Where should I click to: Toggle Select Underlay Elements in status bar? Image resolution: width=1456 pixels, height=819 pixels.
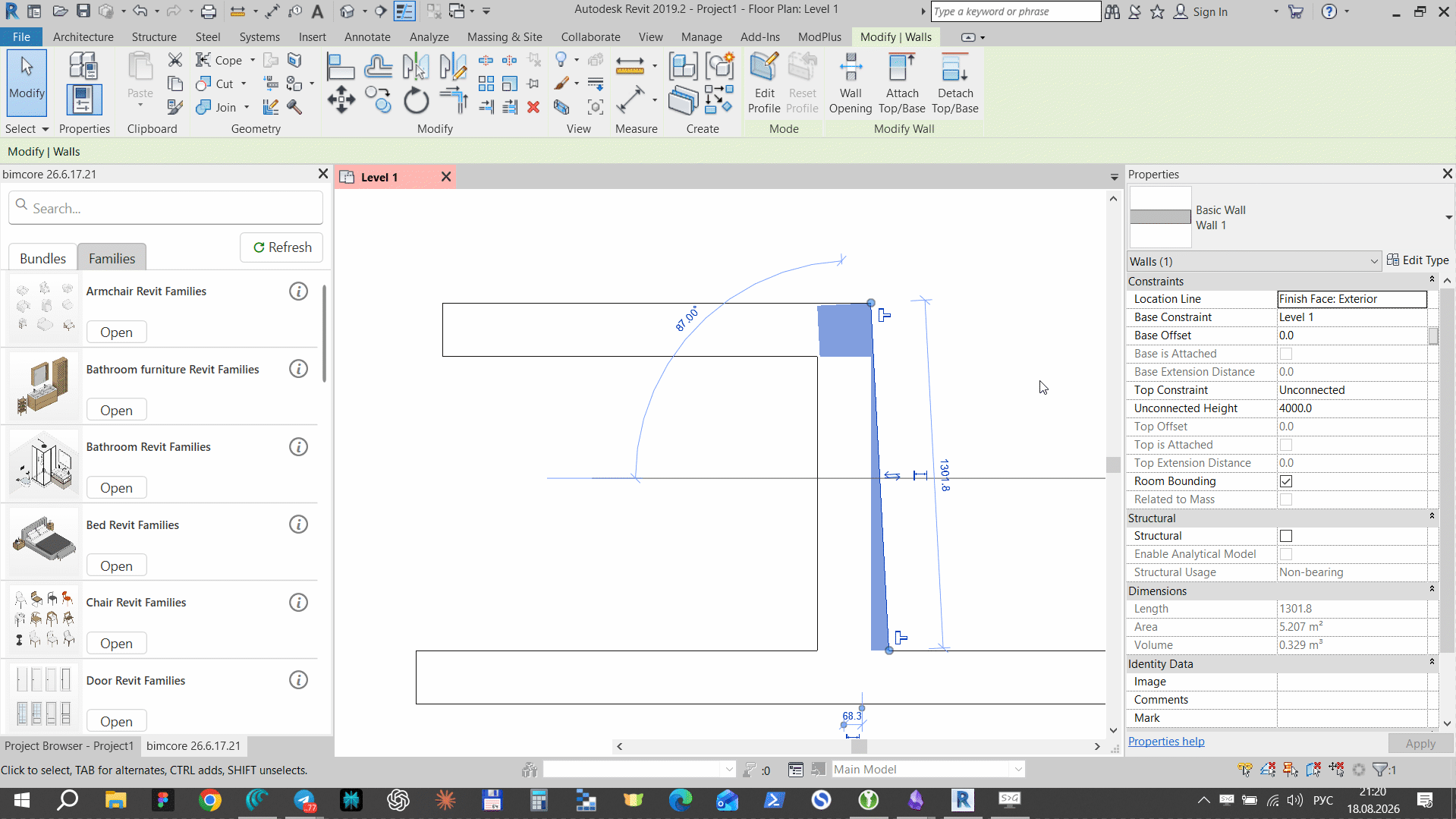point(1268,770)
